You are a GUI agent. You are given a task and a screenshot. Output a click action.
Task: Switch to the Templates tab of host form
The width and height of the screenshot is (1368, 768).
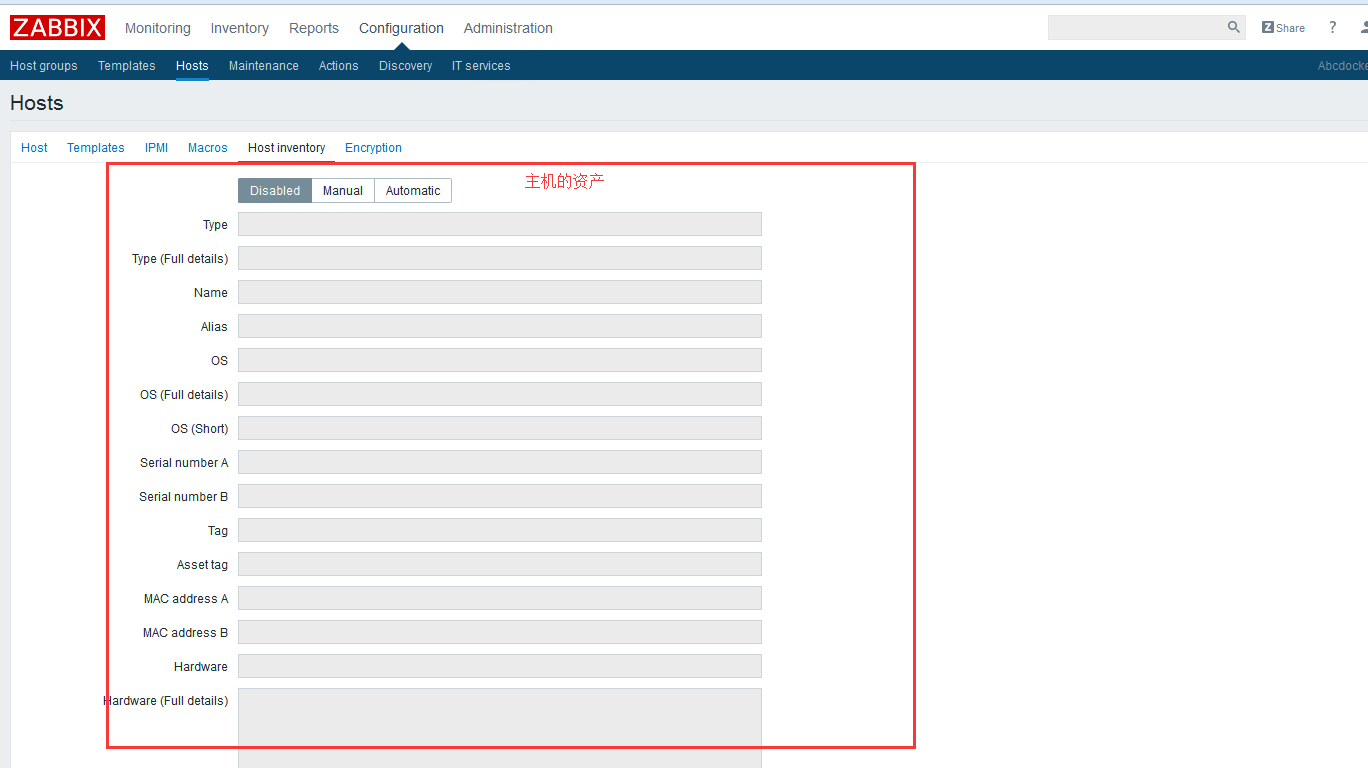96,148
